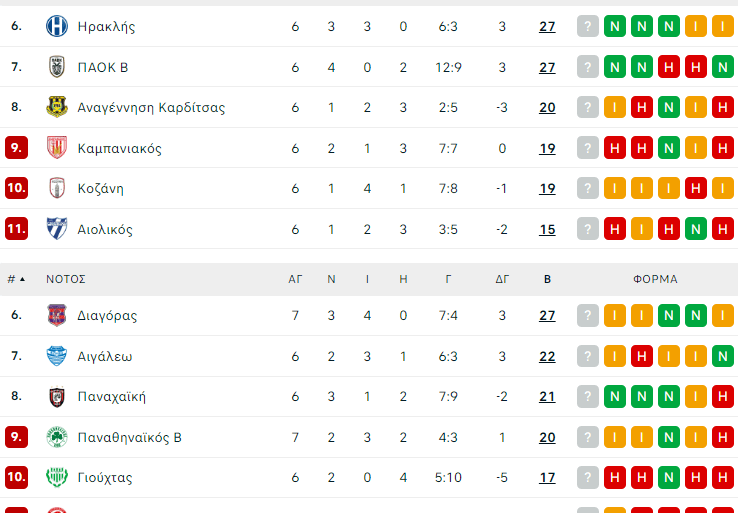Viewport: 738px width, 513px height.
Task: Sort standings by the B points header
Action: pyautogui.click(x=547, y=279)
